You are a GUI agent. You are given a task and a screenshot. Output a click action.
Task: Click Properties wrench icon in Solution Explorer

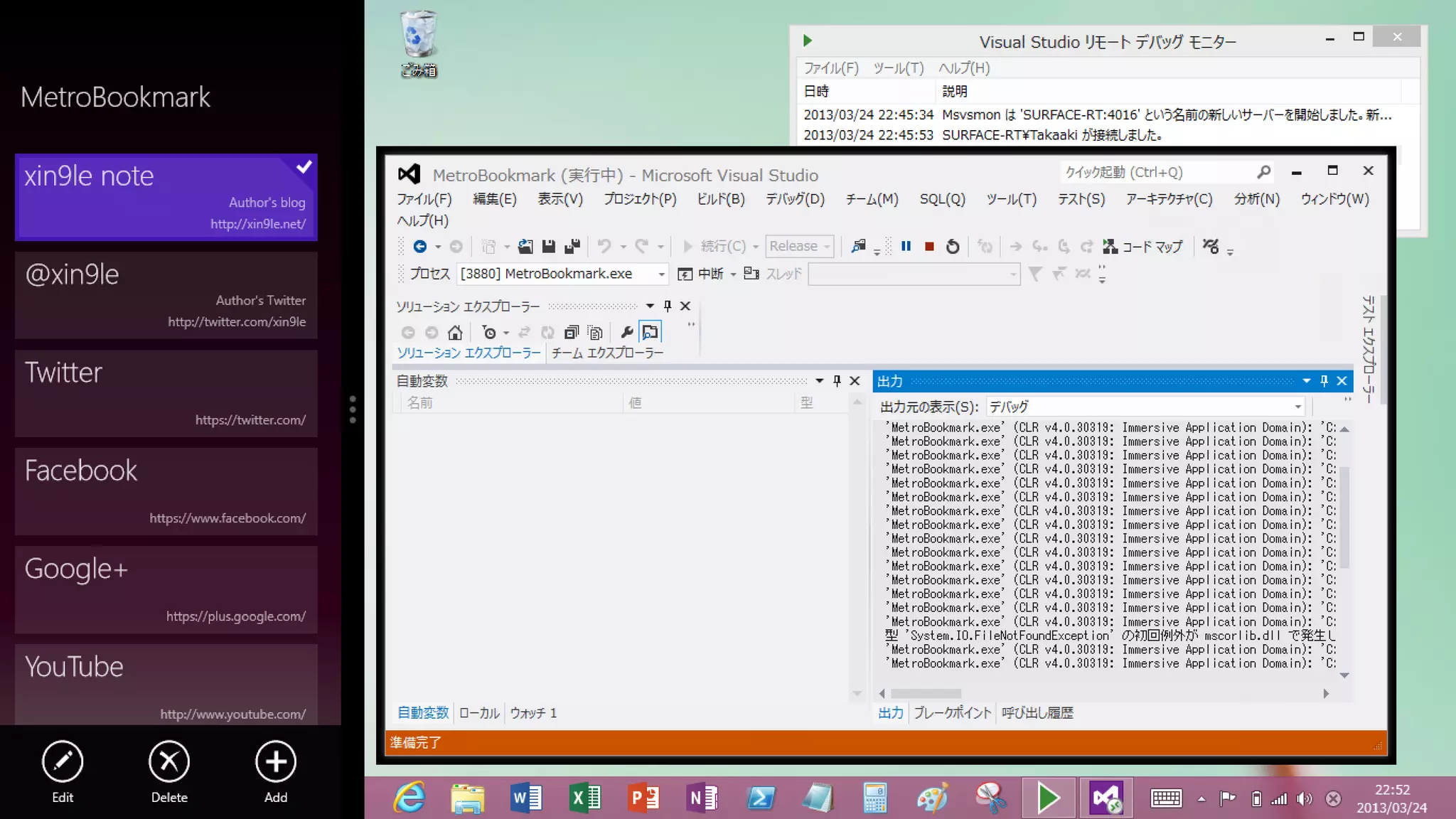(x=626, y=332)
